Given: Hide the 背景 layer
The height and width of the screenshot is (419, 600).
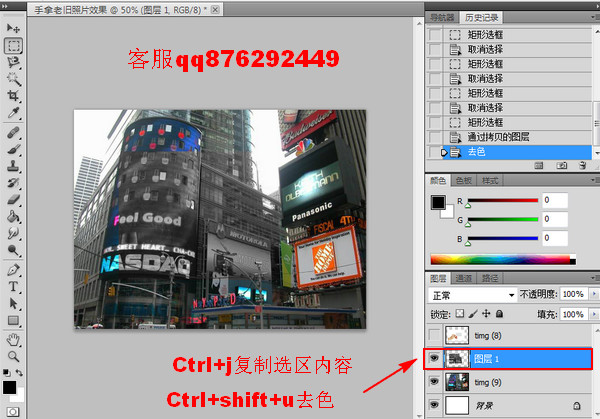Looking at the screenshot, I should coord(434,405).
